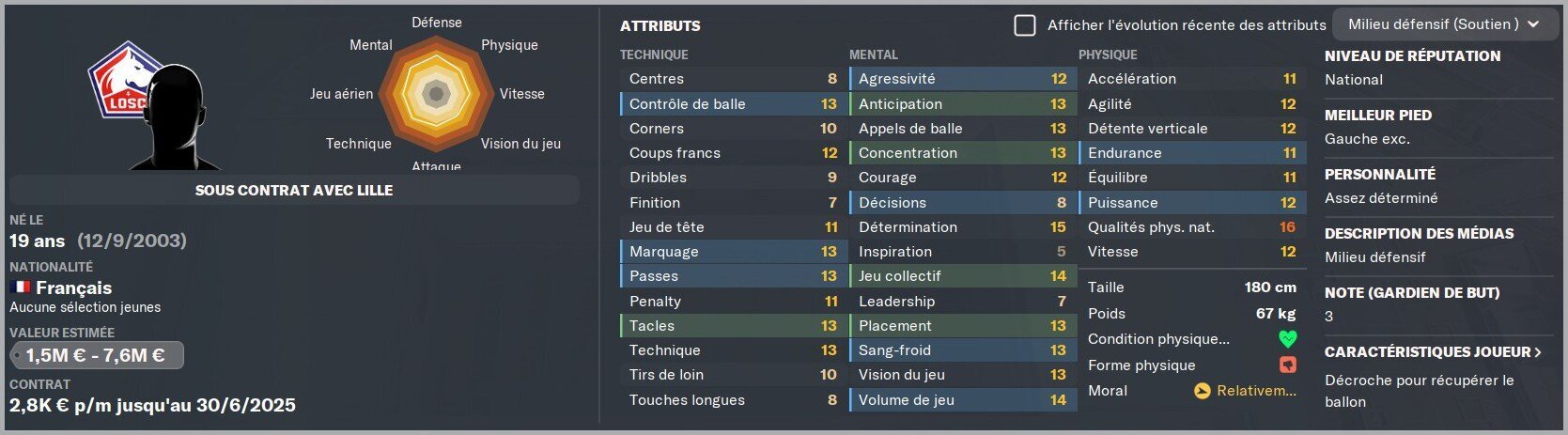This screenshot has width=1568, height=435.
Task: Click the 1,5M € - 7,6M € value button
Action: [x=96, y=355]
